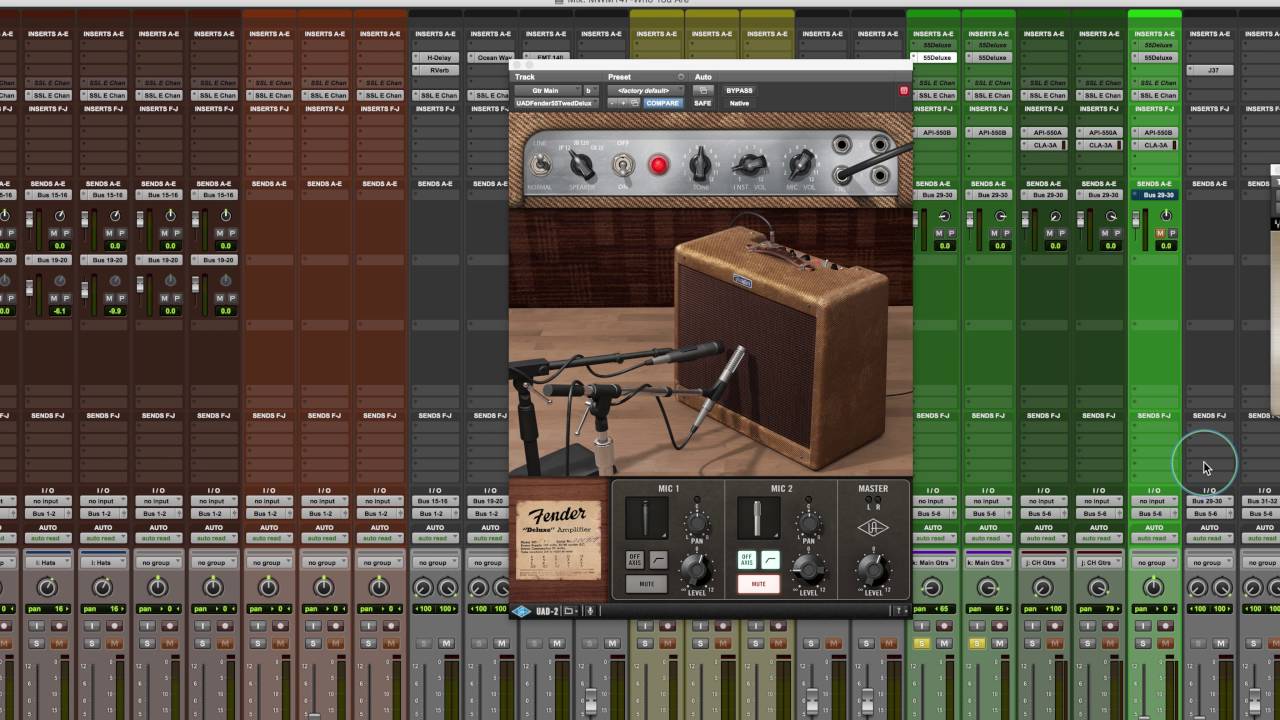Click the pan 79 value field
Viewport: 1280px width, 720px height.
1098,609
